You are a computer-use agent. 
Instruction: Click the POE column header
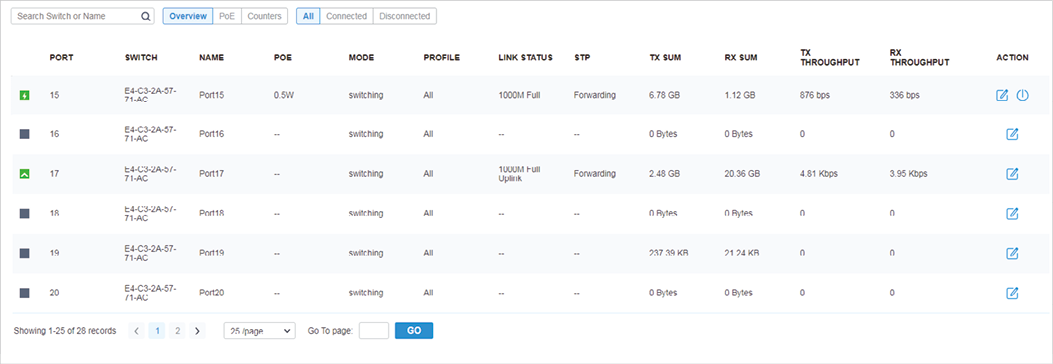(x=283, y=58)
